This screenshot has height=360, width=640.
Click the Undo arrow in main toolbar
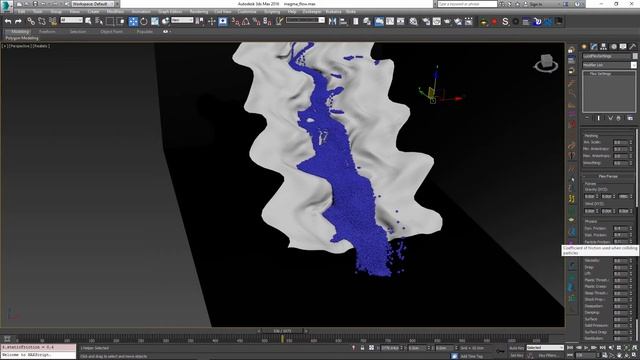tap(8, 21)
